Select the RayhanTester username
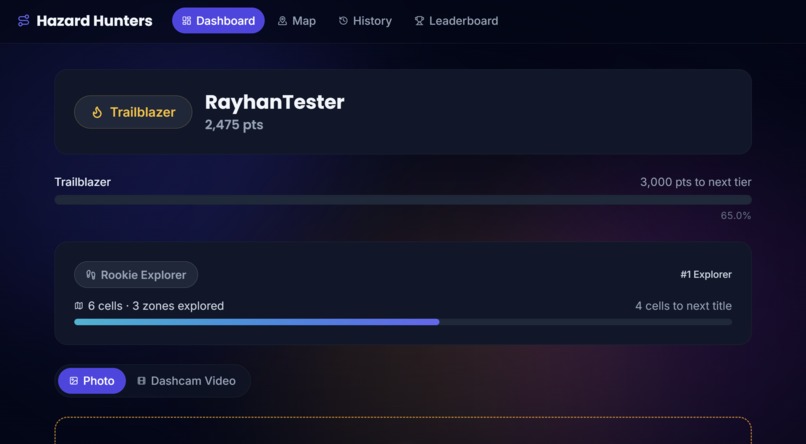 pyautogui.click(x=274, y=102)
